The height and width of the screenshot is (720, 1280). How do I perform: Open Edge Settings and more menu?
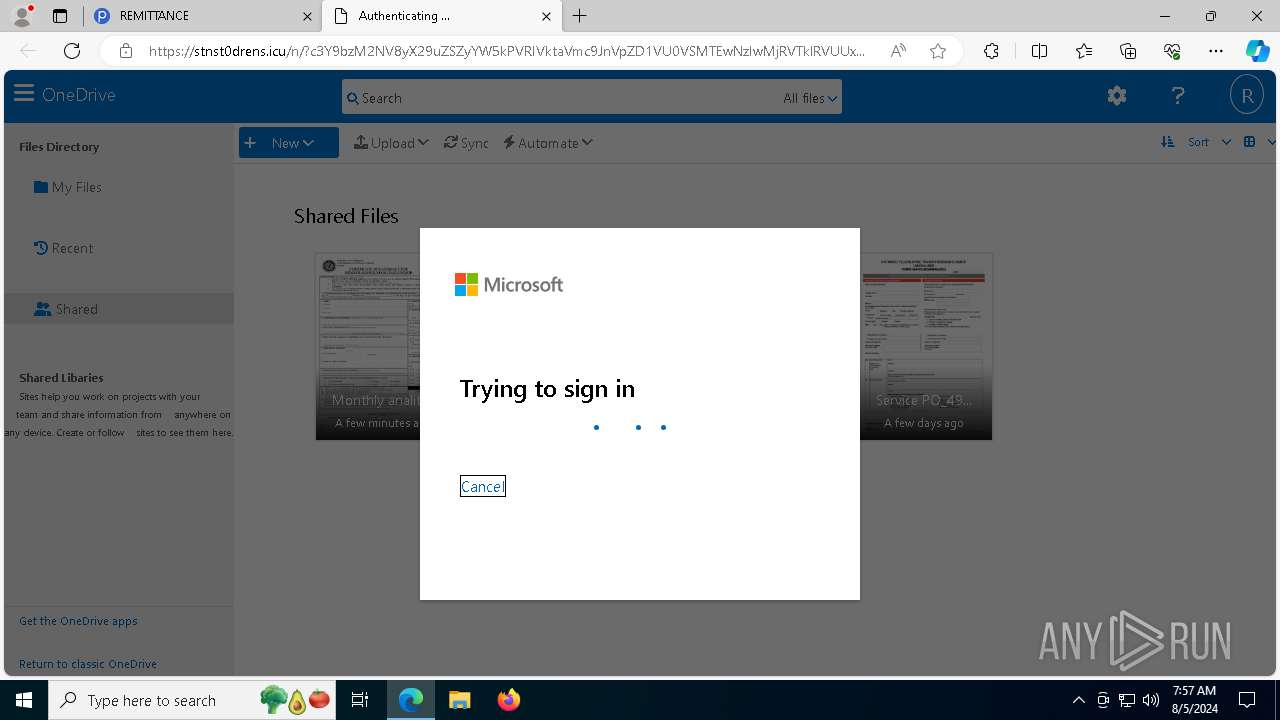1216,51
